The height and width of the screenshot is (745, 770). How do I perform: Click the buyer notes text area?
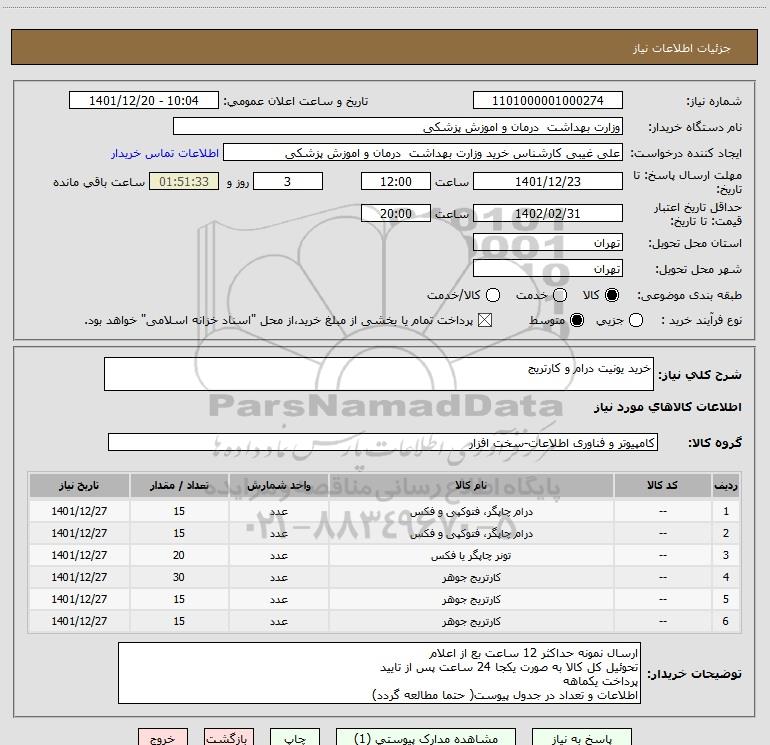pyautogui.click(x=379, y=673)
